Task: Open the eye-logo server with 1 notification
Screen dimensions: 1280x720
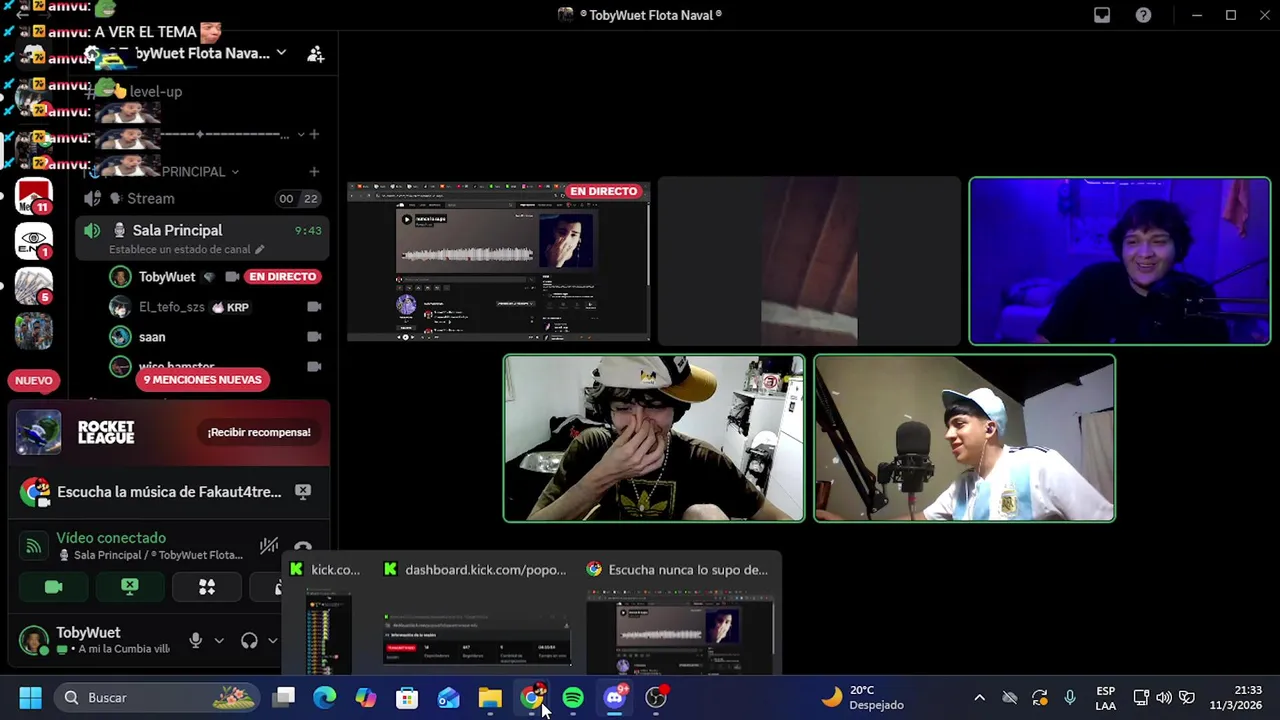Action: pyautogui.click(x=33, y=241)
